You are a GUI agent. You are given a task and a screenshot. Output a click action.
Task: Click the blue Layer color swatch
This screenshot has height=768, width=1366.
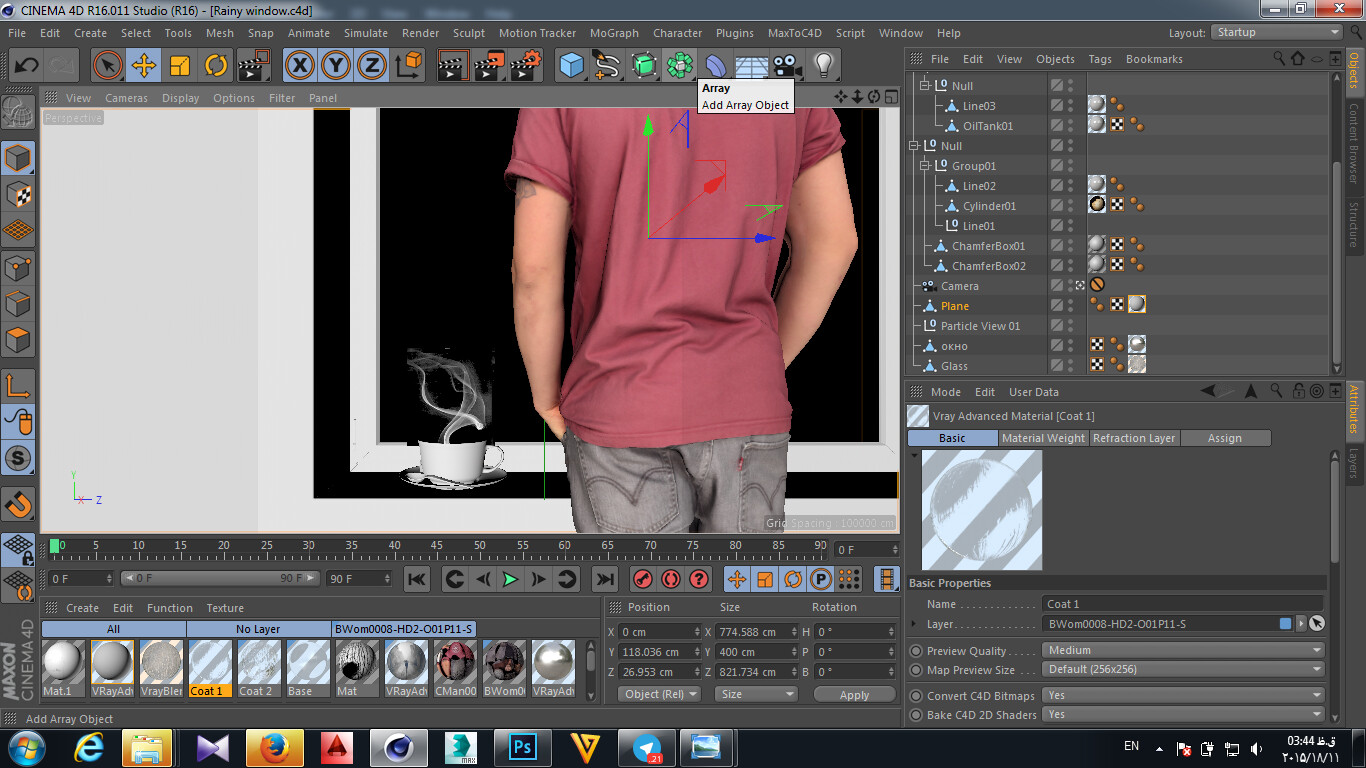point(1285,624)
